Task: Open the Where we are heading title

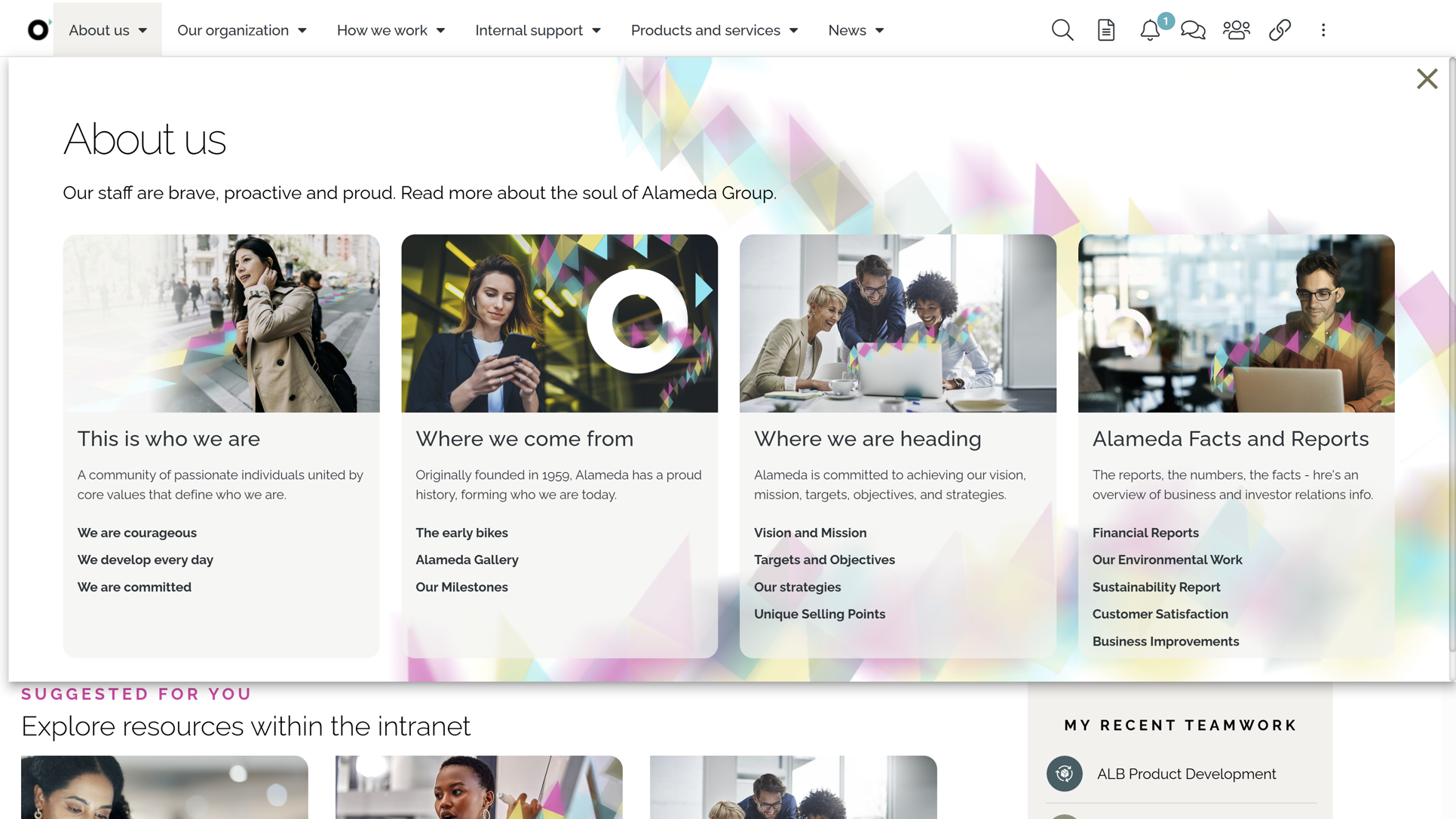Action: [867, 439]
